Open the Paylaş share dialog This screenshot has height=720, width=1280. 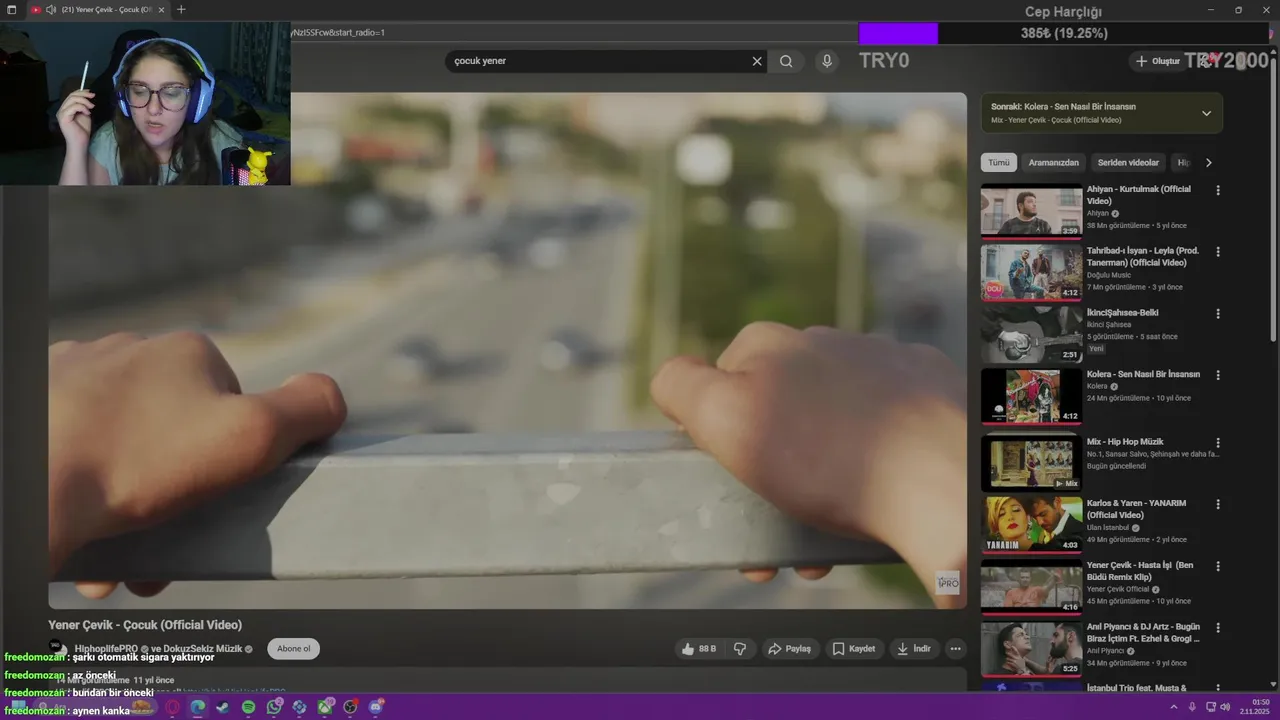[790, 649]
